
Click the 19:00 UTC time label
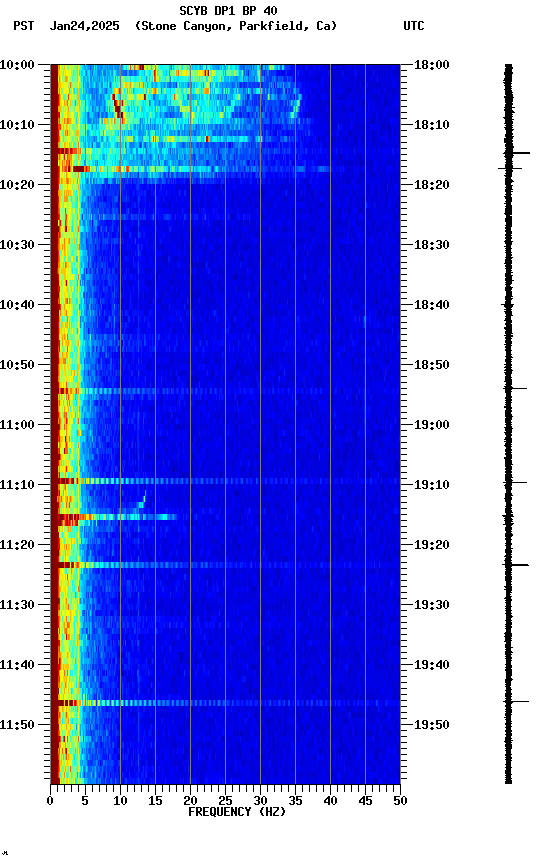(432, 425)
